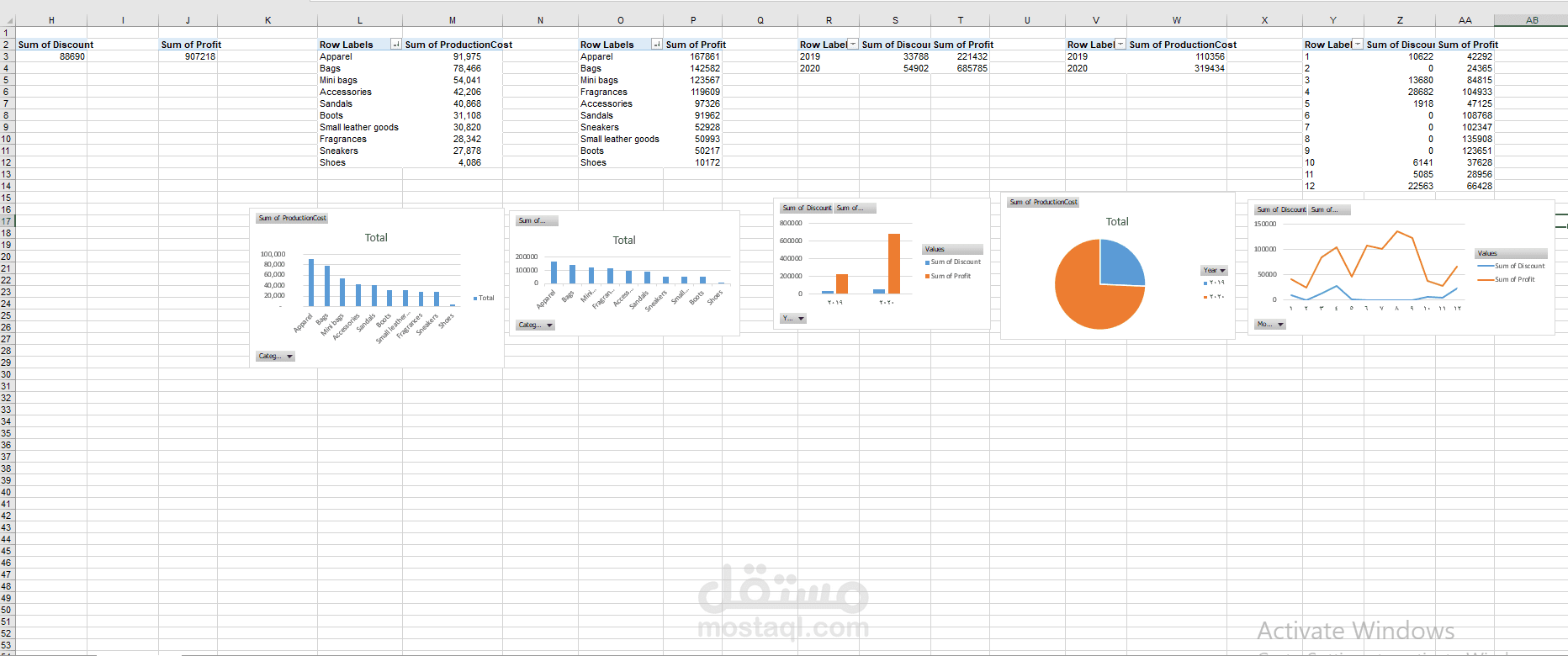
Task: Click Sum of Discount cell in column H
Action: (51, 45)
